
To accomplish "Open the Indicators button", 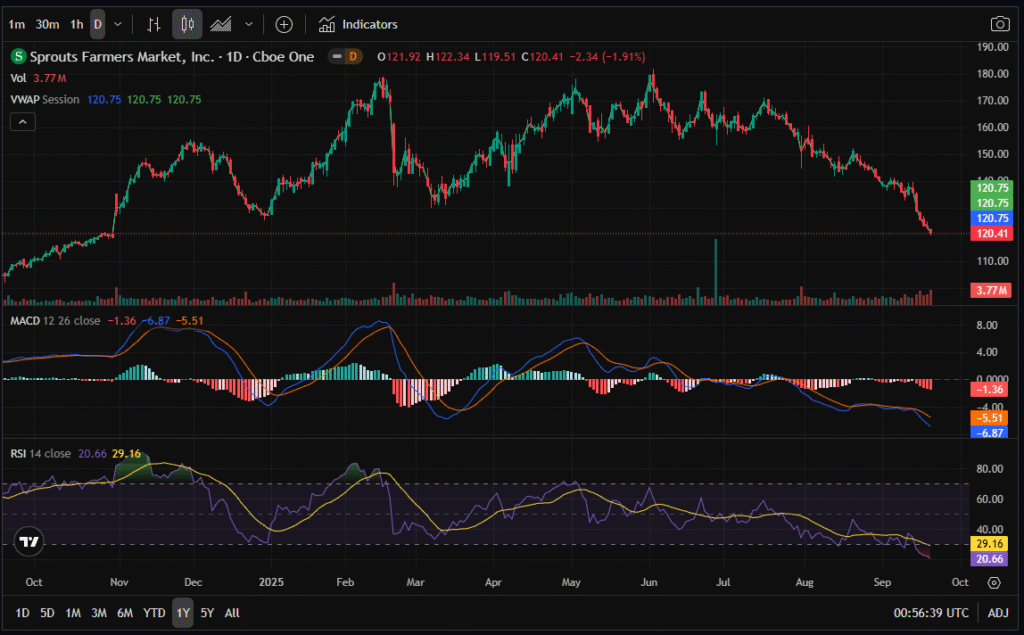I will click(x=358, y=24).
